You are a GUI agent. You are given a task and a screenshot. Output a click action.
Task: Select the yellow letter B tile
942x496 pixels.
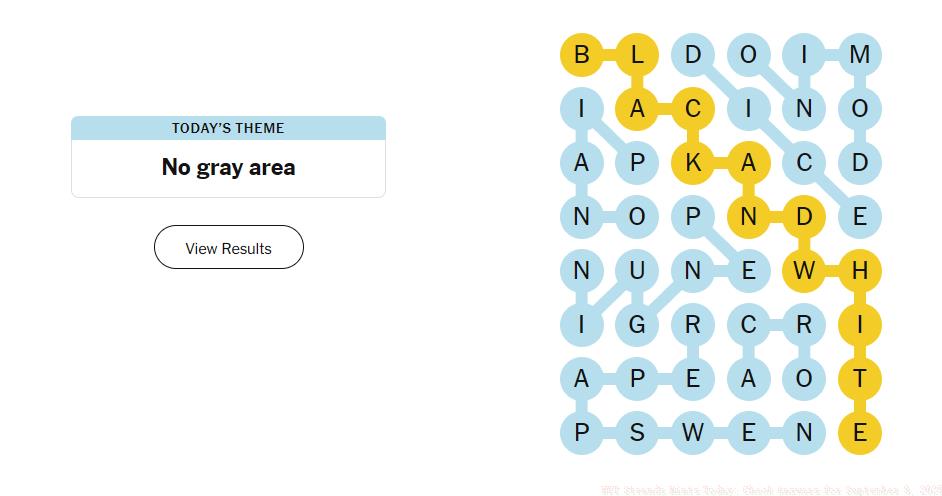[581, 55]
